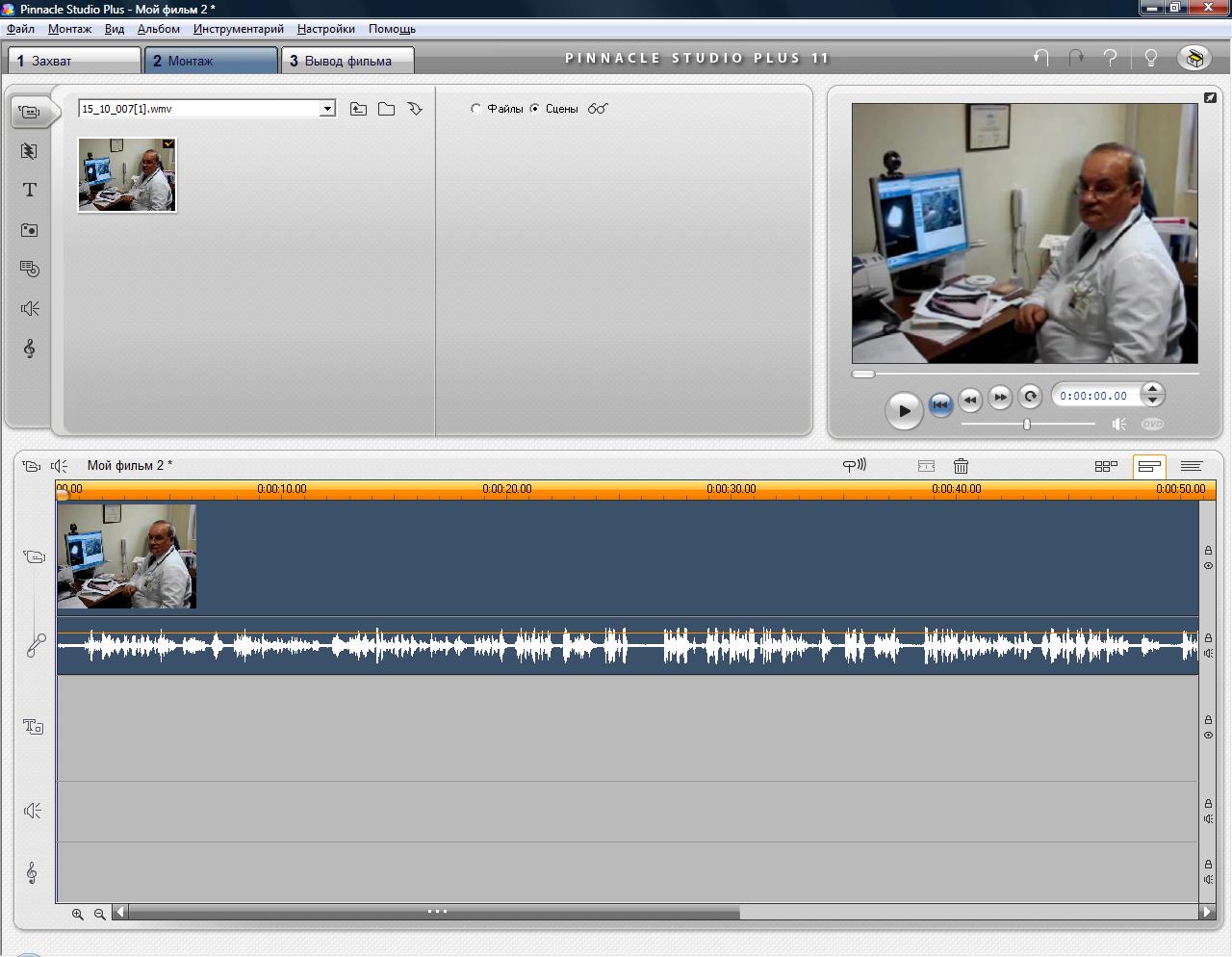
Task: Toggle the DVD mode button
Action: tap(1152, 424)
